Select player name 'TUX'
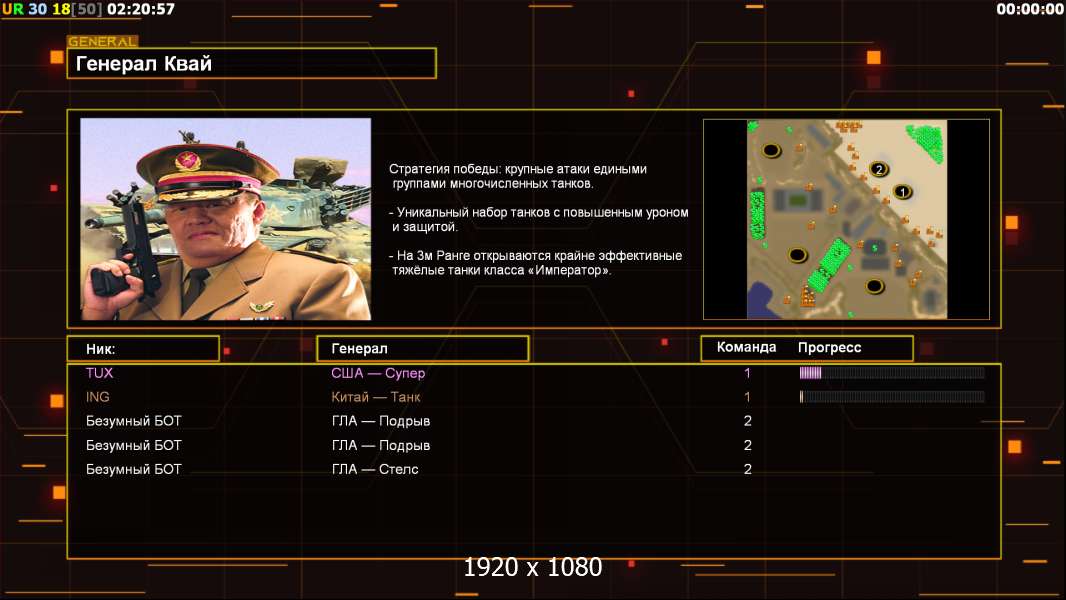This screenshot has width=1066, height=600. tap(99, 373)
